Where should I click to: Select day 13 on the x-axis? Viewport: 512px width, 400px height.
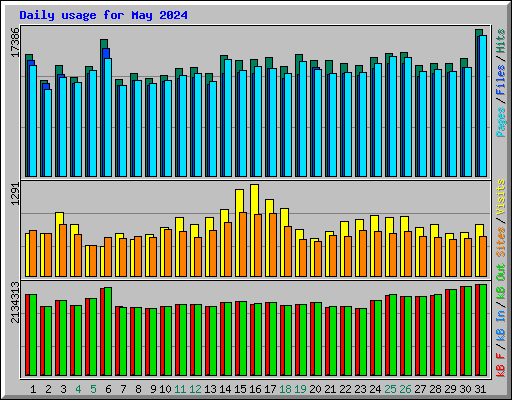click(210, 389)
